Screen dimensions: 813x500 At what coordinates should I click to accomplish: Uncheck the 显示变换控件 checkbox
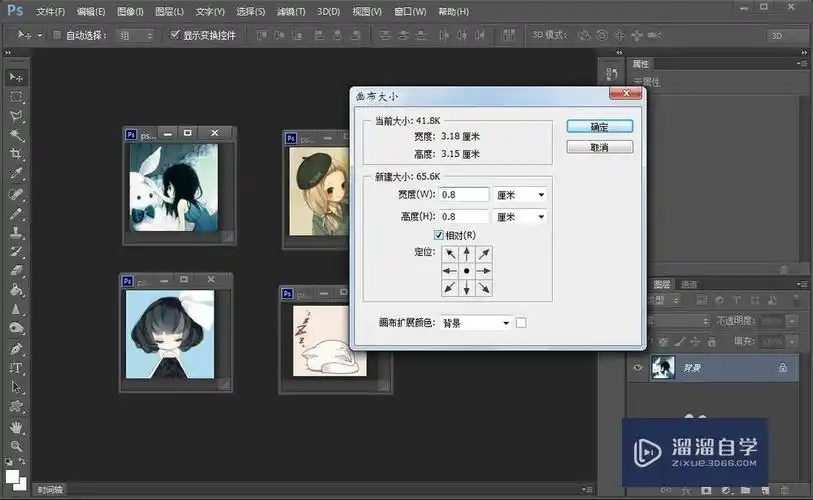click(x=175, y=35)
